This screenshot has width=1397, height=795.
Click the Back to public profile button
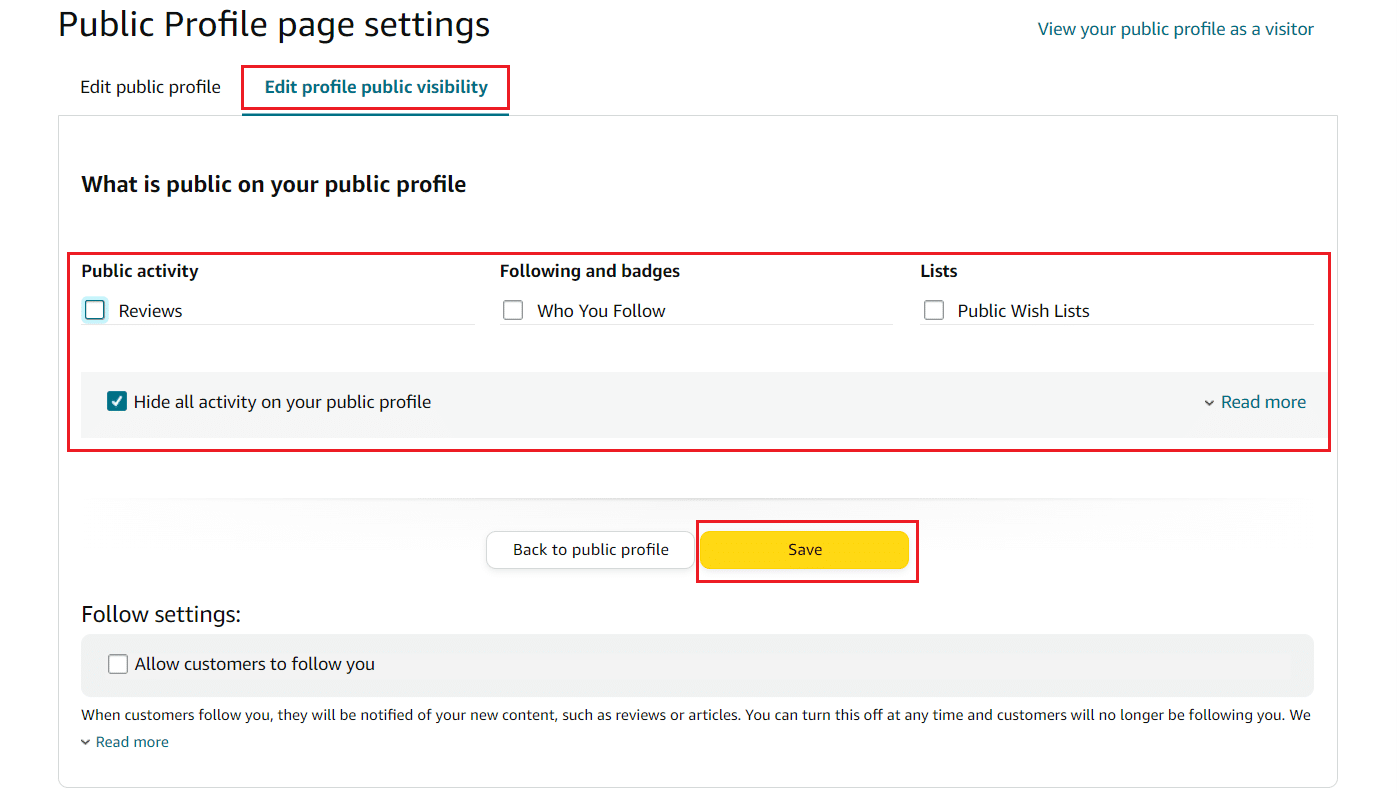click(591, 550)
